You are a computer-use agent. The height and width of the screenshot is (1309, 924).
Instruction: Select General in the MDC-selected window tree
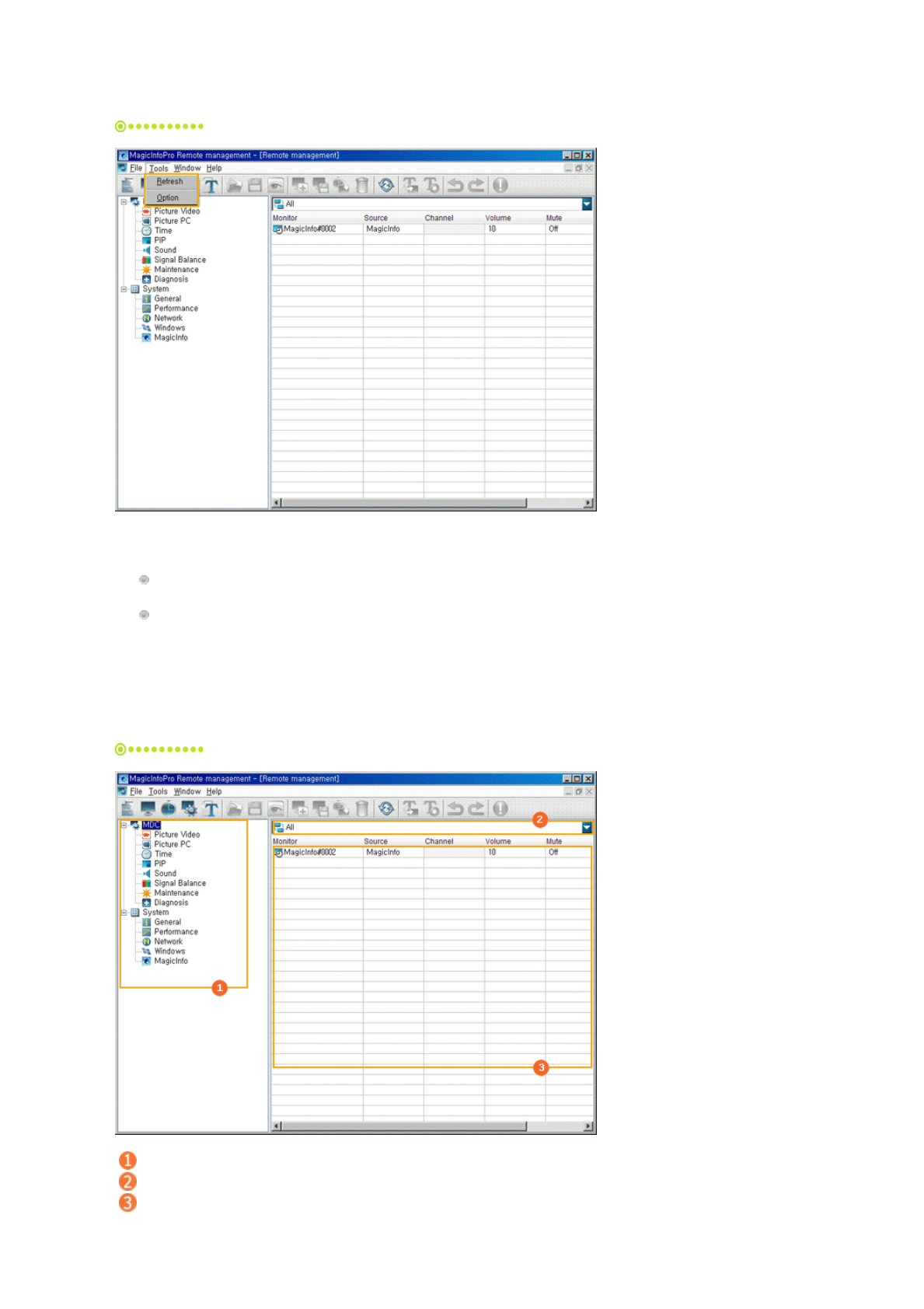click(x=167, y=922)
